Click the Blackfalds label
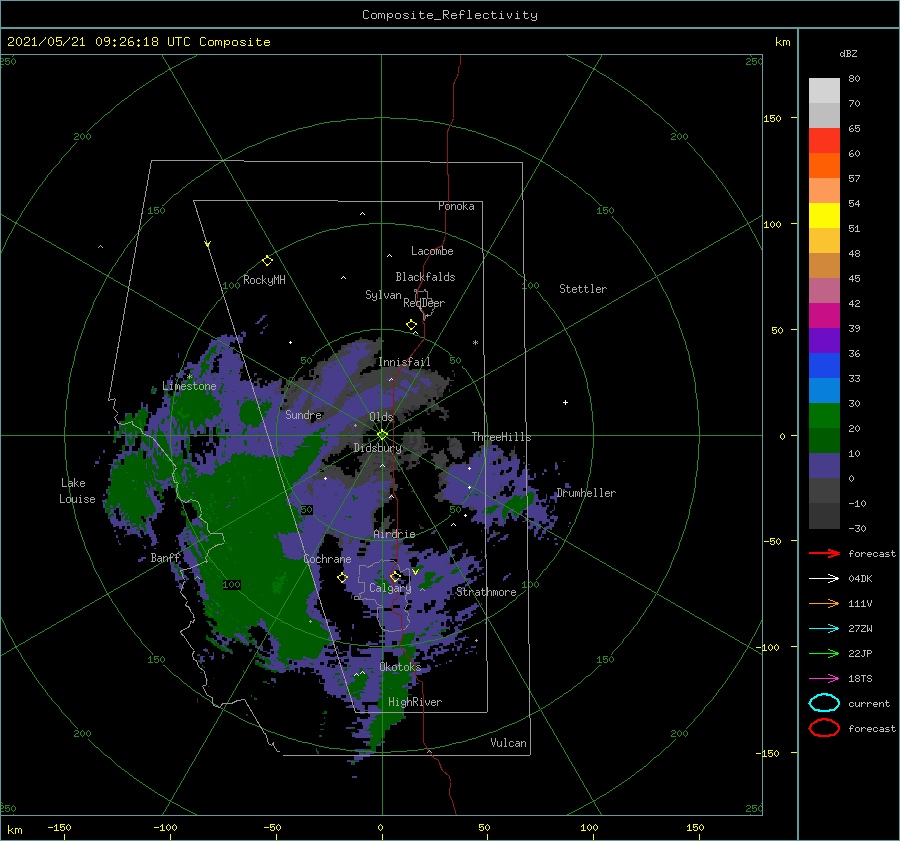This screenshot has height=841, width=900. [425, 277]
